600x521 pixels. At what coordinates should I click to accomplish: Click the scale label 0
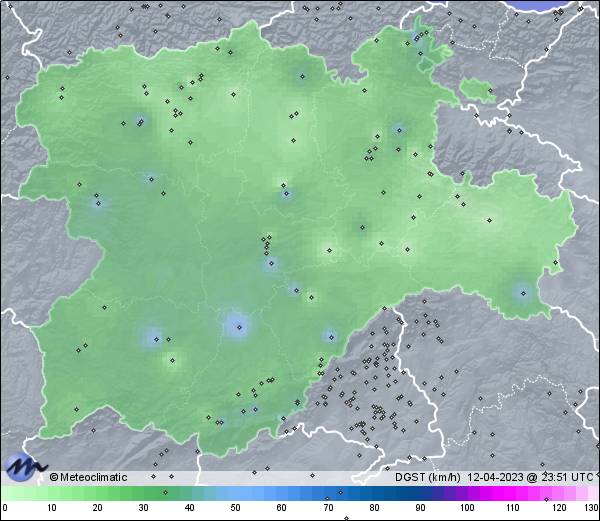point(5,508)
